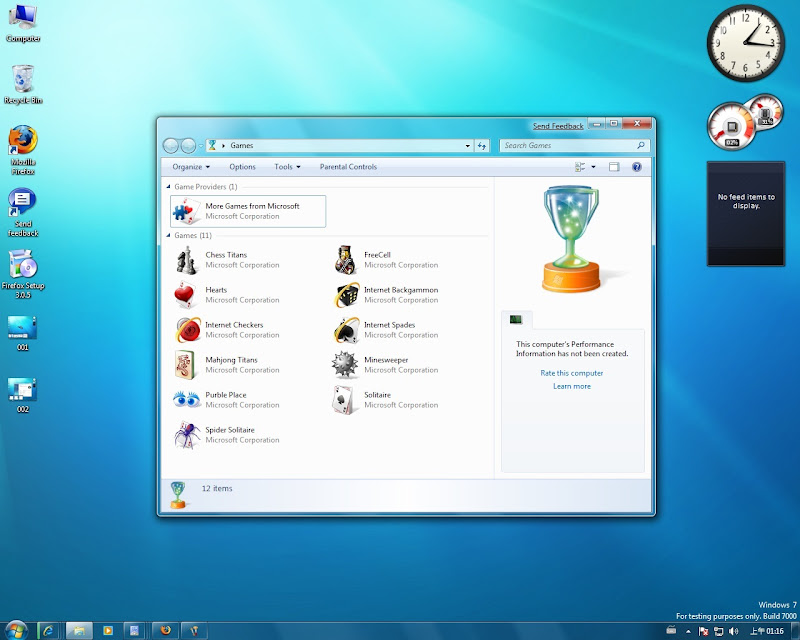Open the address bar history dropdown
This screenshot has width=800, height=640.
coord(467,145)
